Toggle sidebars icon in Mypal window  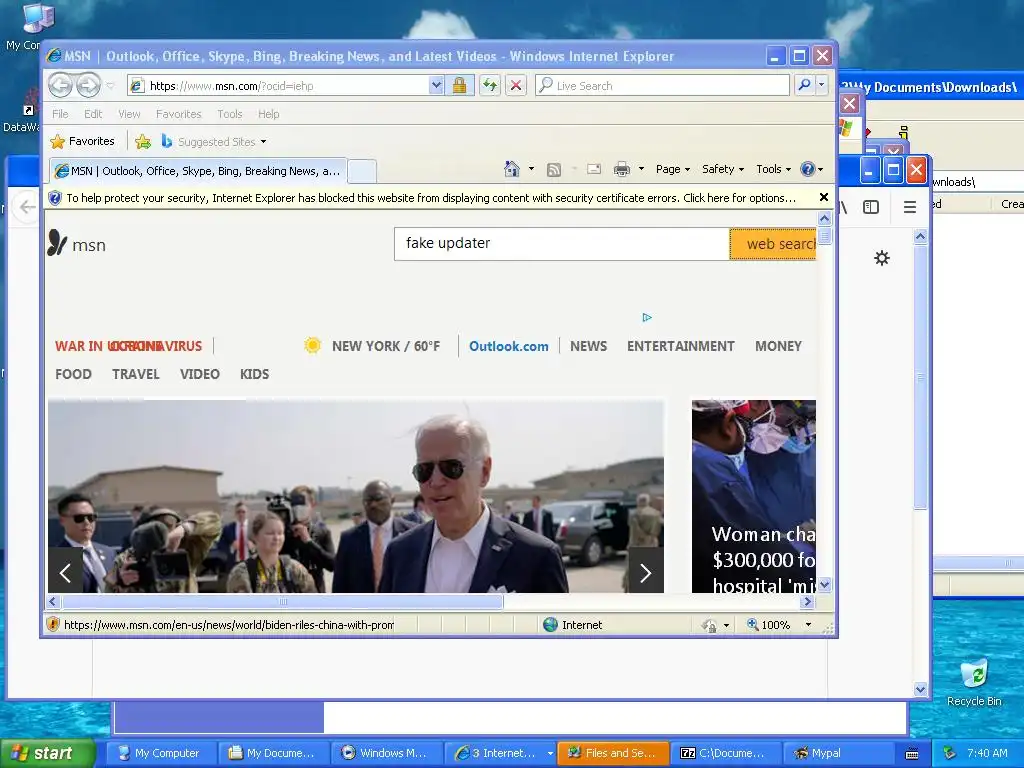[871, 207]
